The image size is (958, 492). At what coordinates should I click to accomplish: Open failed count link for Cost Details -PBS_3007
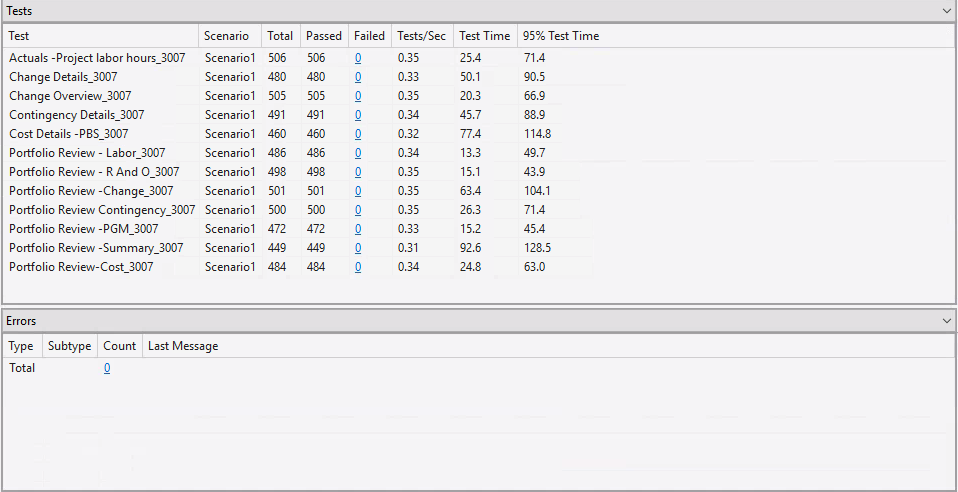(358, 134)
